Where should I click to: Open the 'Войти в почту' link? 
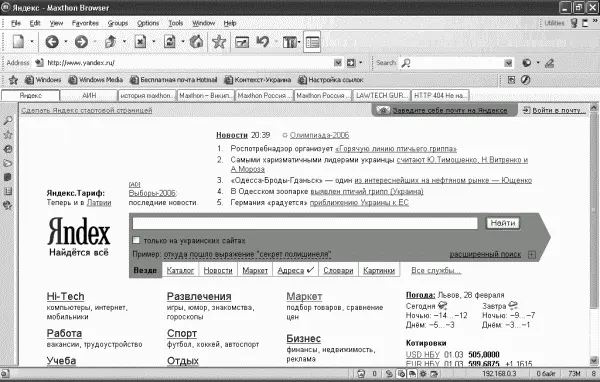tap(559, 110)
